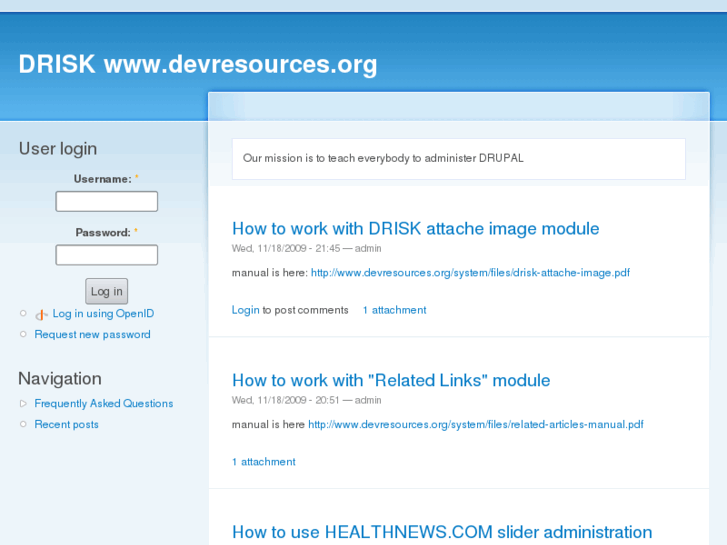Open DRISK attache image module article
Screen dimensions: 727x545
click(415, 229)
